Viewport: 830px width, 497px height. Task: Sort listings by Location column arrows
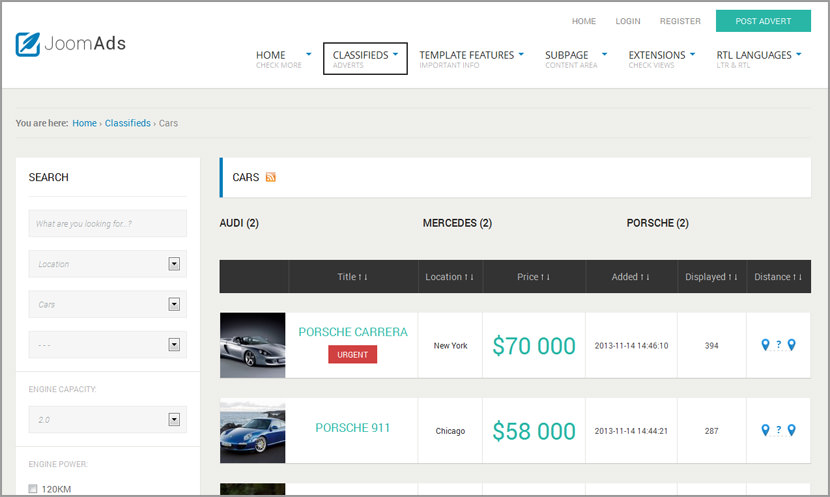click(469, 277)
